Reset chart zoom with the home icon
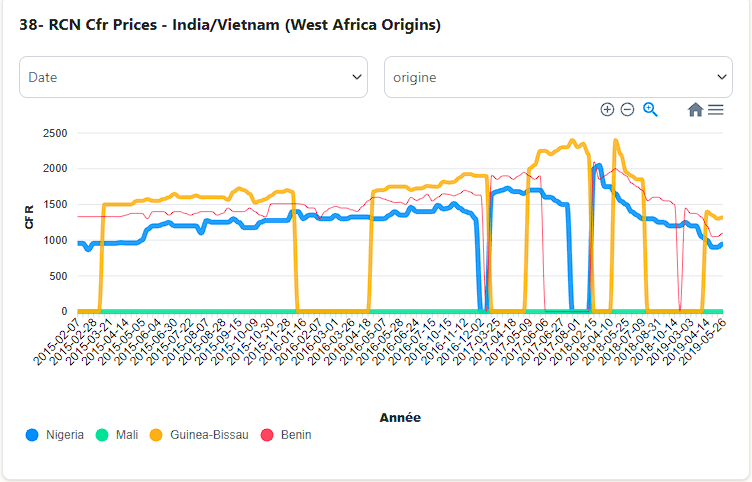 pos(695,110)
